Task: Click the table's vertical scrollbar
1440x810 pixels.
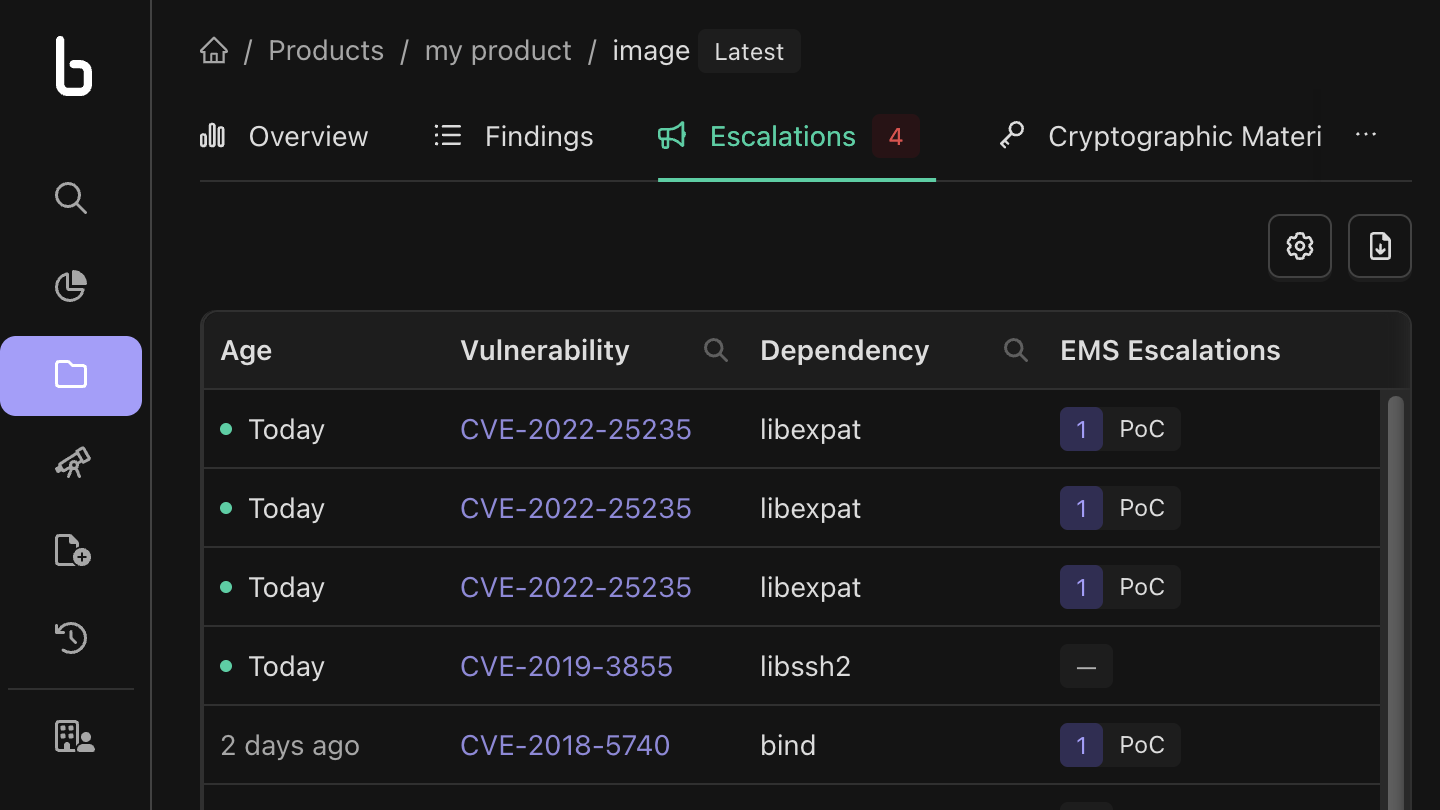Action: tap(1395, 600)
